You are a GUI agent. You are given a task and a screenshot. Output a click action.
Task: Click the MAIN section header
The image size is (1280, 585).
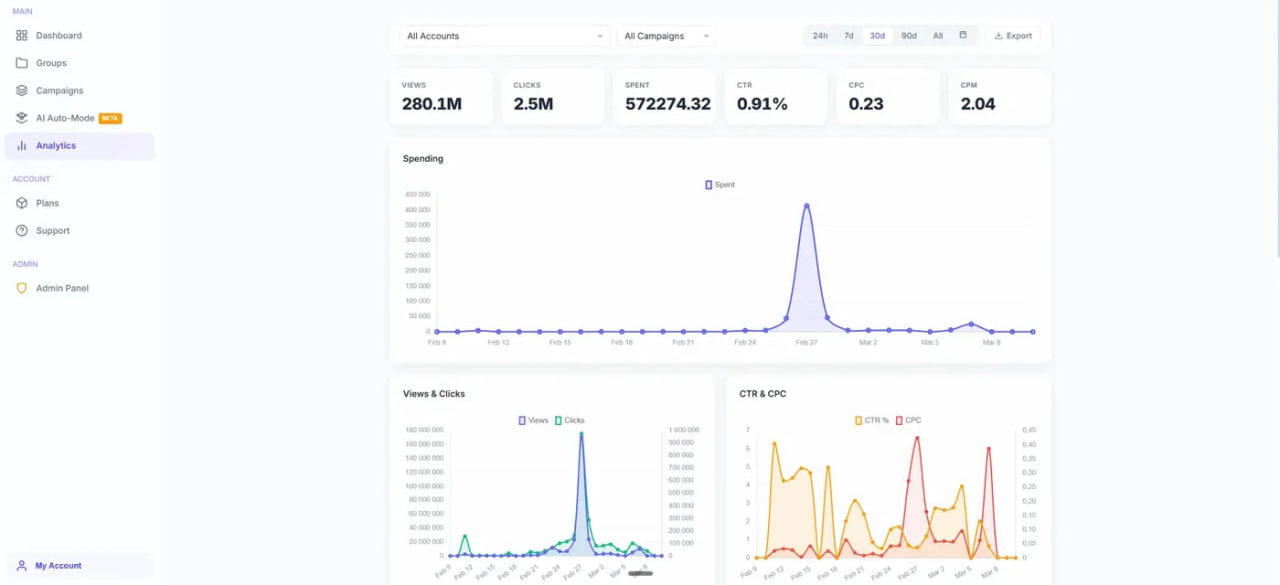pyautogui.click(x=22, y=11)
